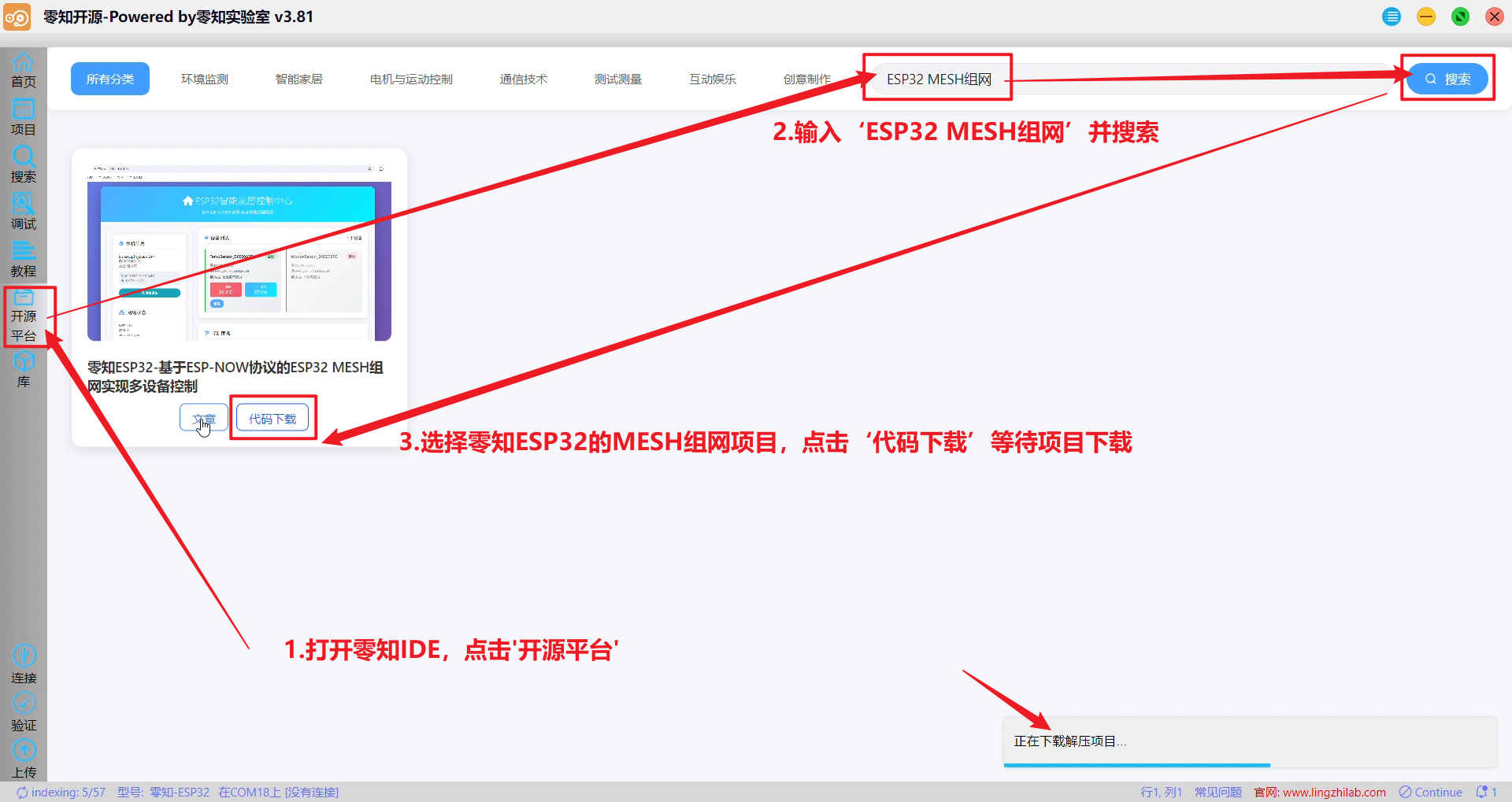Viewport: 1512px width, 802px height.
Task: Click the app logo in title bar
Action: [17, 17]
